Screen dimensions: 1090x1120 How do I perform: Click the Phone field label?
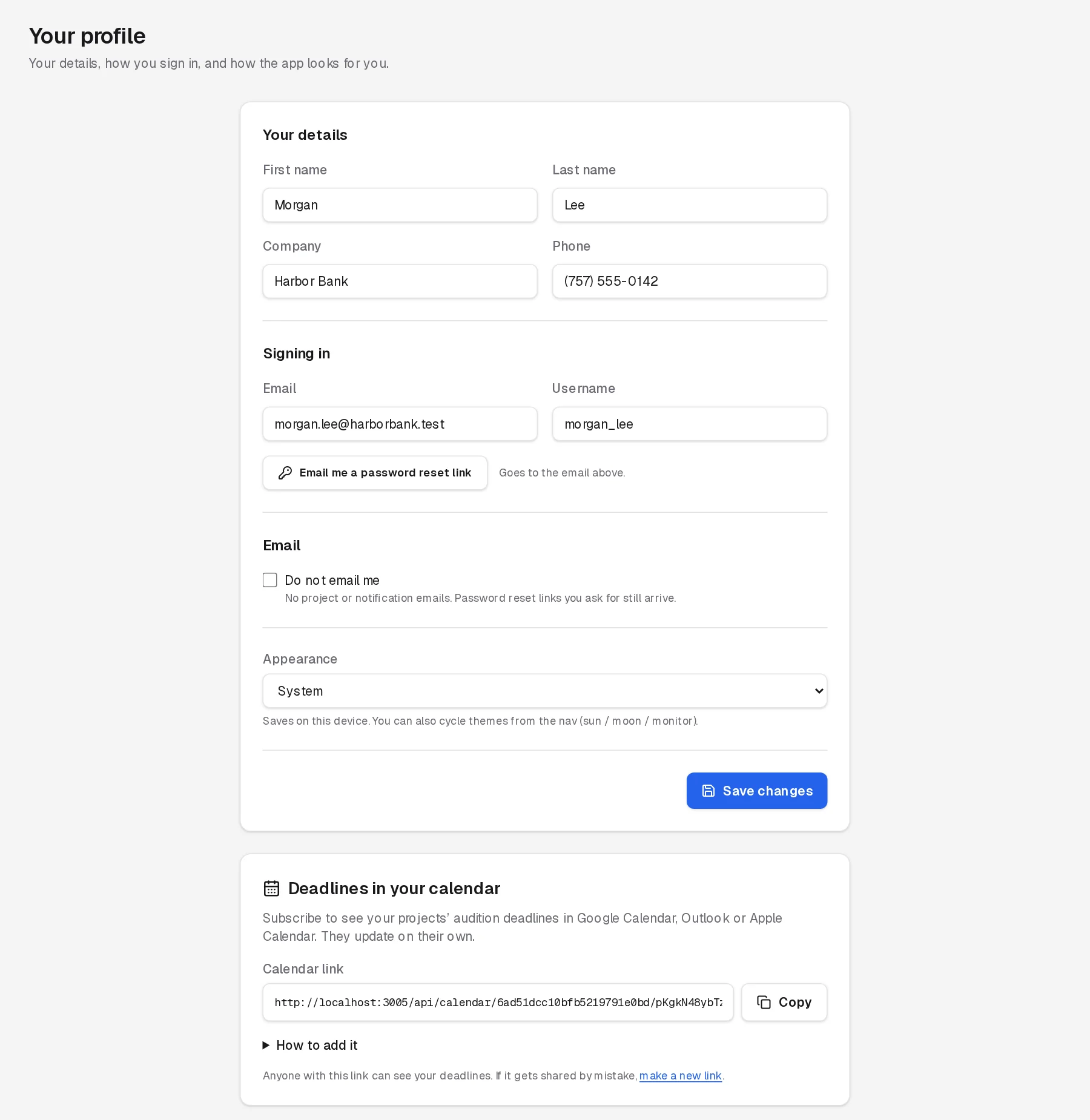pyautogui.click(x=571, y=246)
